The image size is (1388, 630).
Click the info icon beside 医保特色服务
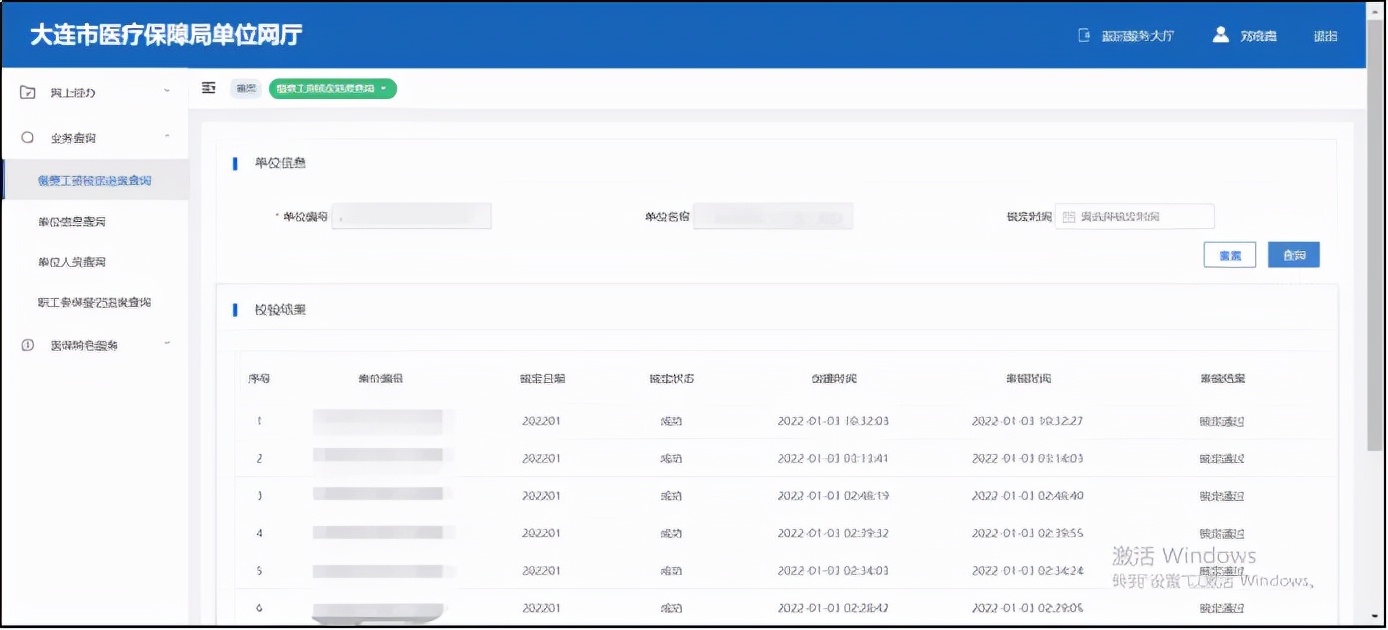[x=28, y=345]
